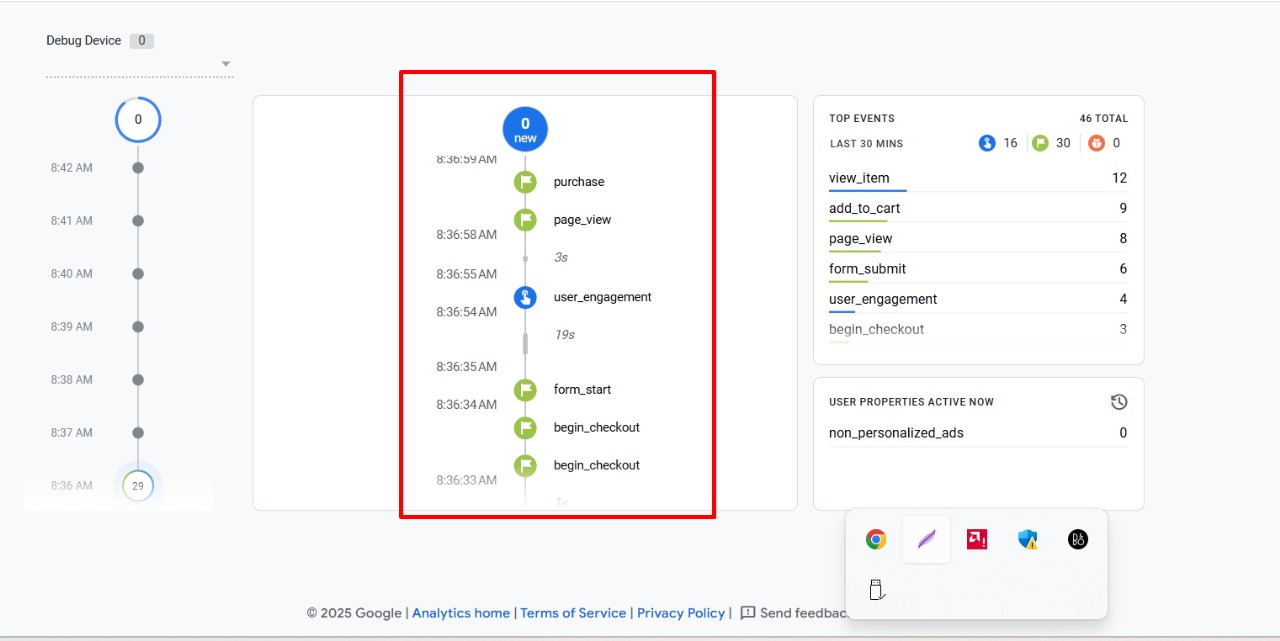Open the Debug Device dropdown arrow
This screenshot has height=641, width=1280.
coord(226,64)
